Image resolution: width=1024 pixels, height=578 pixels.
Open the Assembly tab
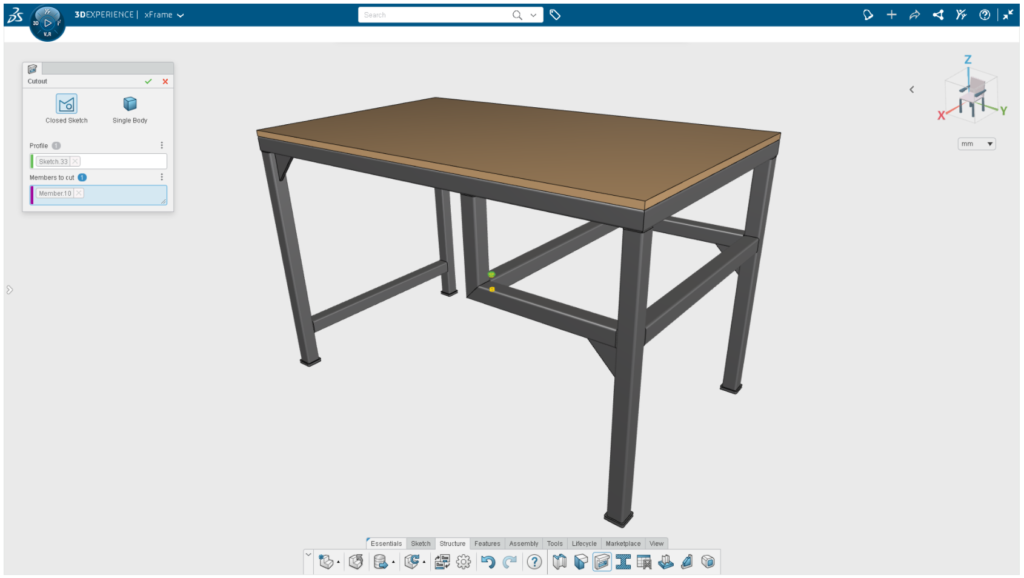(x=523, y=543)
